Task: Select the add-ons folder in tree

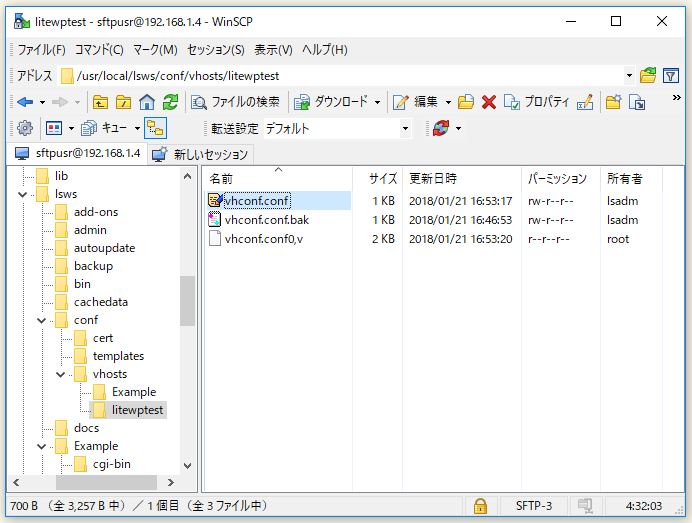Action: [96, 212]
